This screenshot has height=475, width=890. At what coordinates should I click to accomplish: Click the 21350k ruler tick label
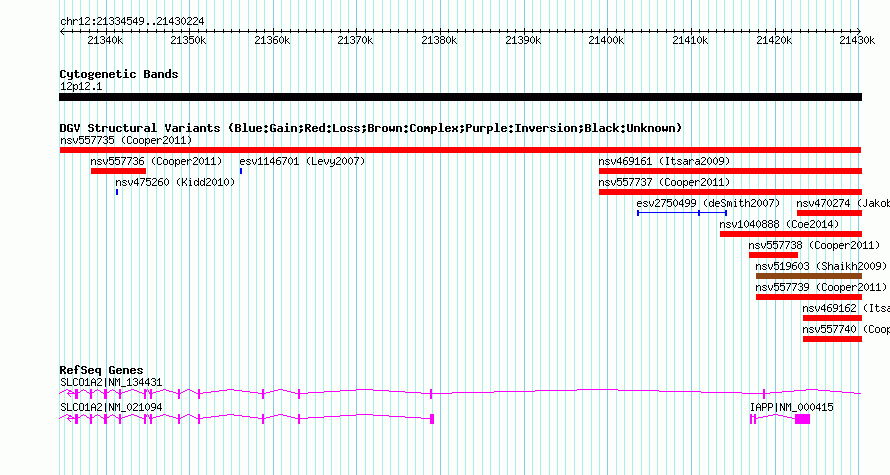point(188,40)
